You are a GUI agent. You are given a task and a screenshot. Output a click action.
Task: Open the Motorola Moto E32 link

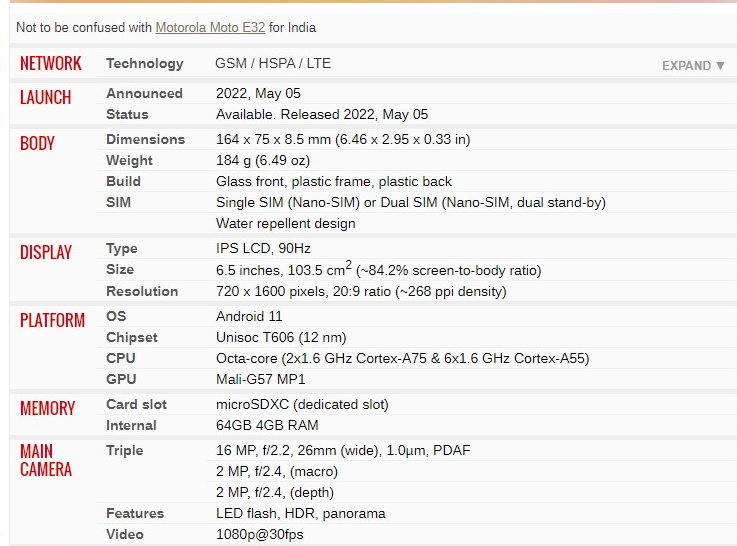(x=209, y=27)
